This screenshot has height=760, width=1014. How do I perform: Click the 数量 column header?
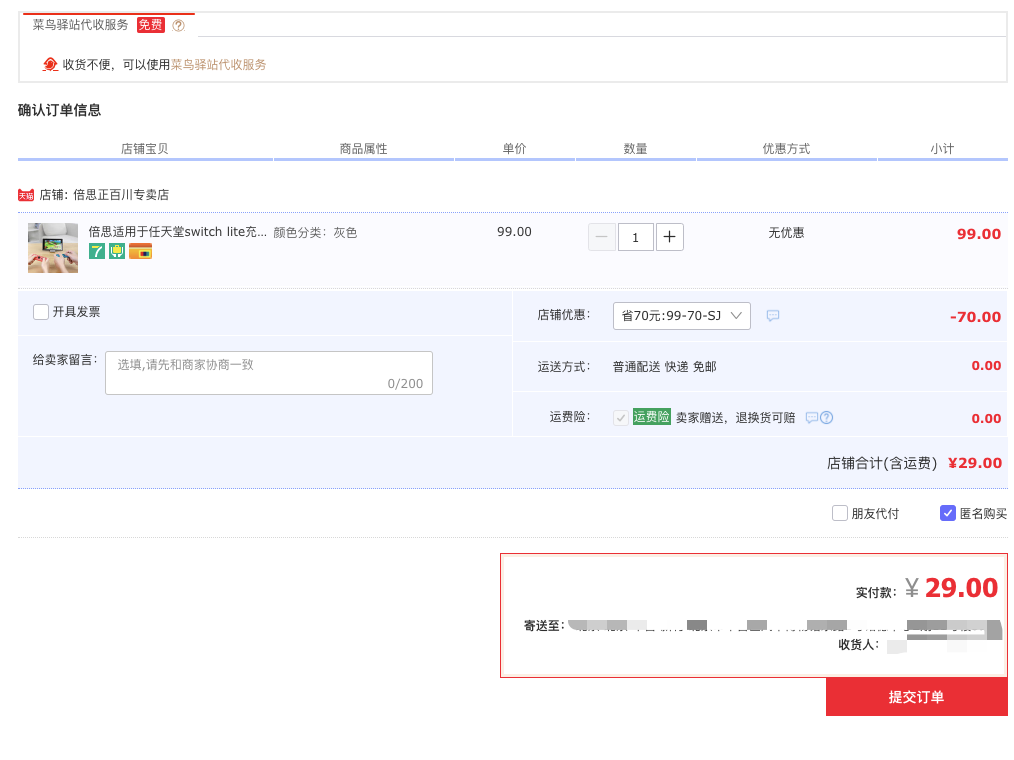pyautogui.click(x=635, y=149)
